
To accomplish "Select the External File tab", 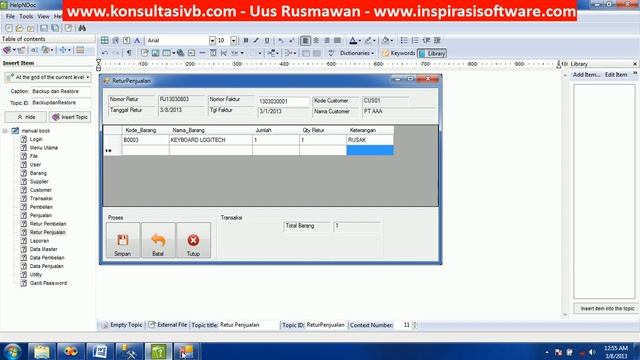I will coord(168,325).
